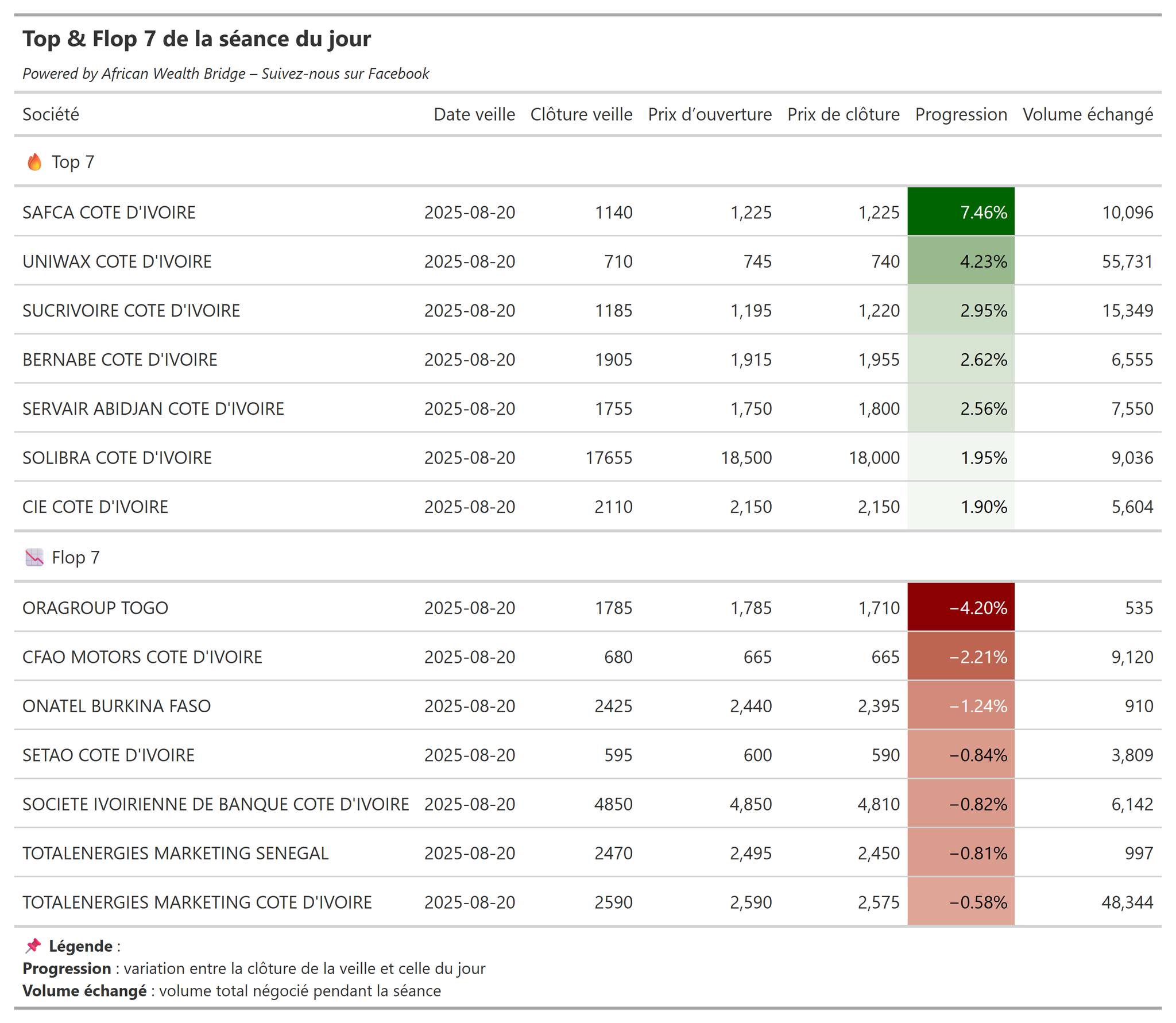Screen dimensions: 1176x1023
Task: Click the −2.21% cell for CFAO MOTORS
Action: click(x=961, y=657)
